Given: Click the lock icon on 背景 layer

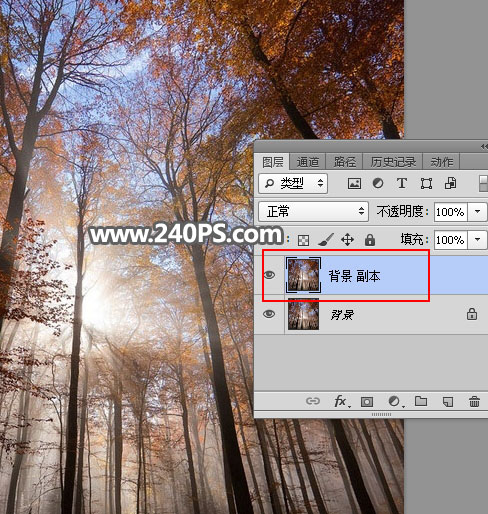Looking at the screenshot, I should coord(472,314).
